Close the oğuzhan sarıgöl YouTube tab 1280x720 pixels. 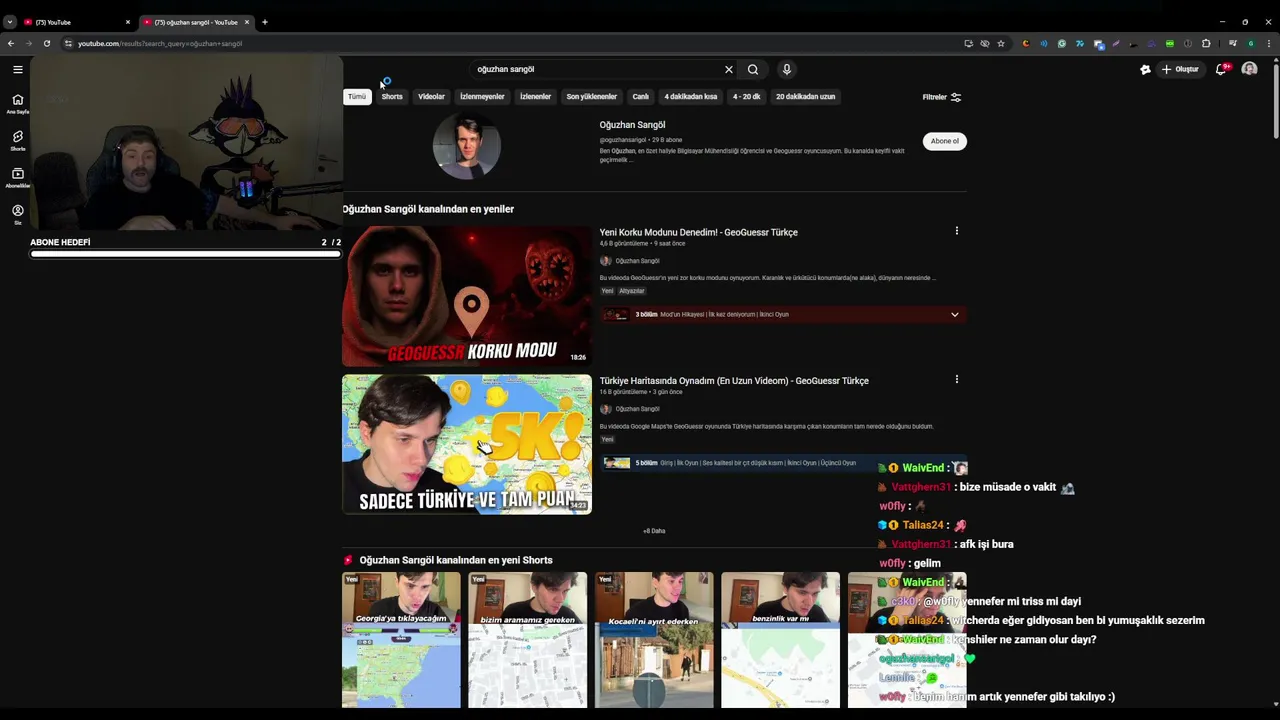pyautogui.click(x=247, y=22)
